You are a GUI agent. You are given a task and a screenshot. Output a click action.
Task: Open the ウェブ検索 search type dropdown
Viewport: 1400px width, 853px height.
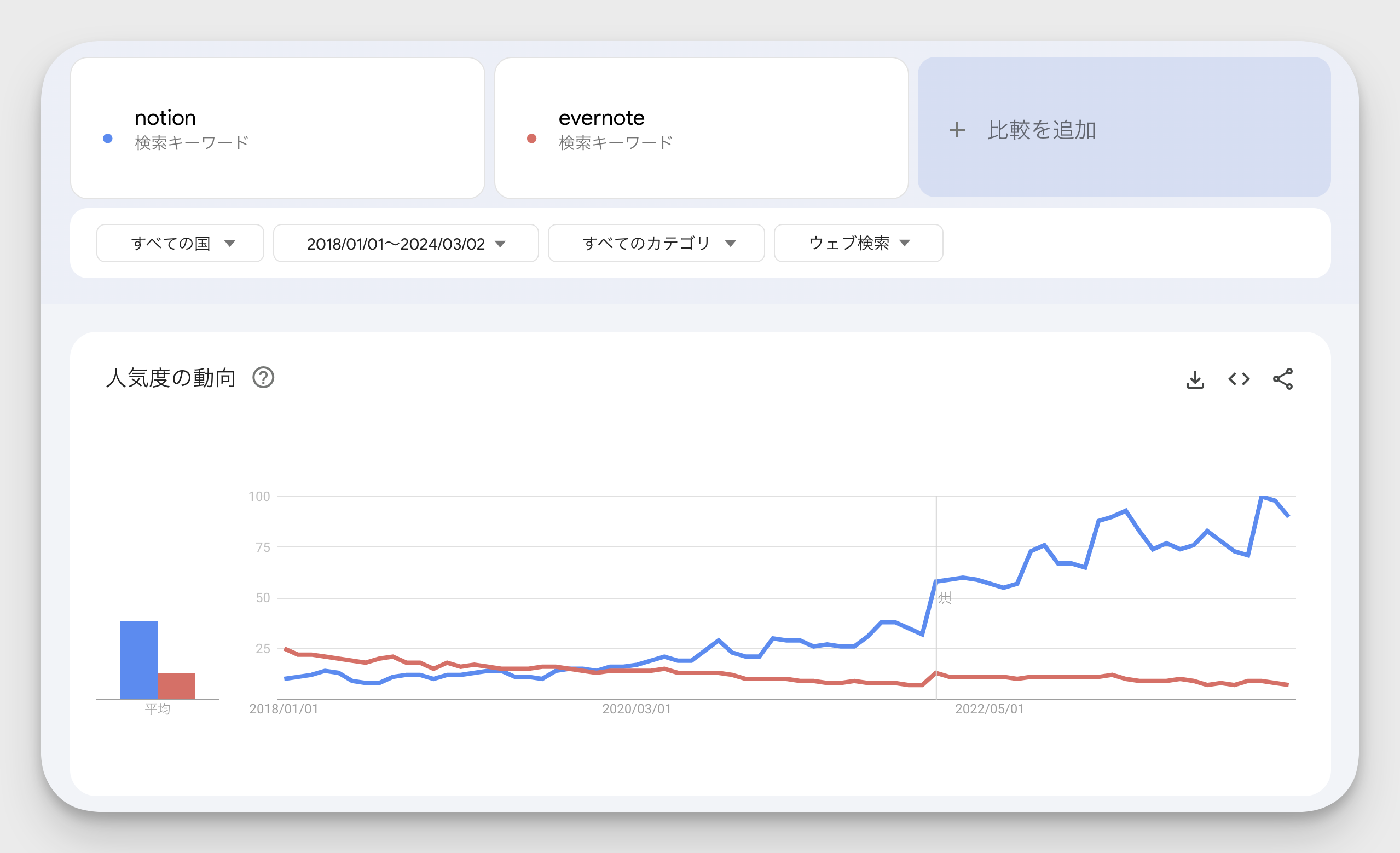tap(859, 243)
